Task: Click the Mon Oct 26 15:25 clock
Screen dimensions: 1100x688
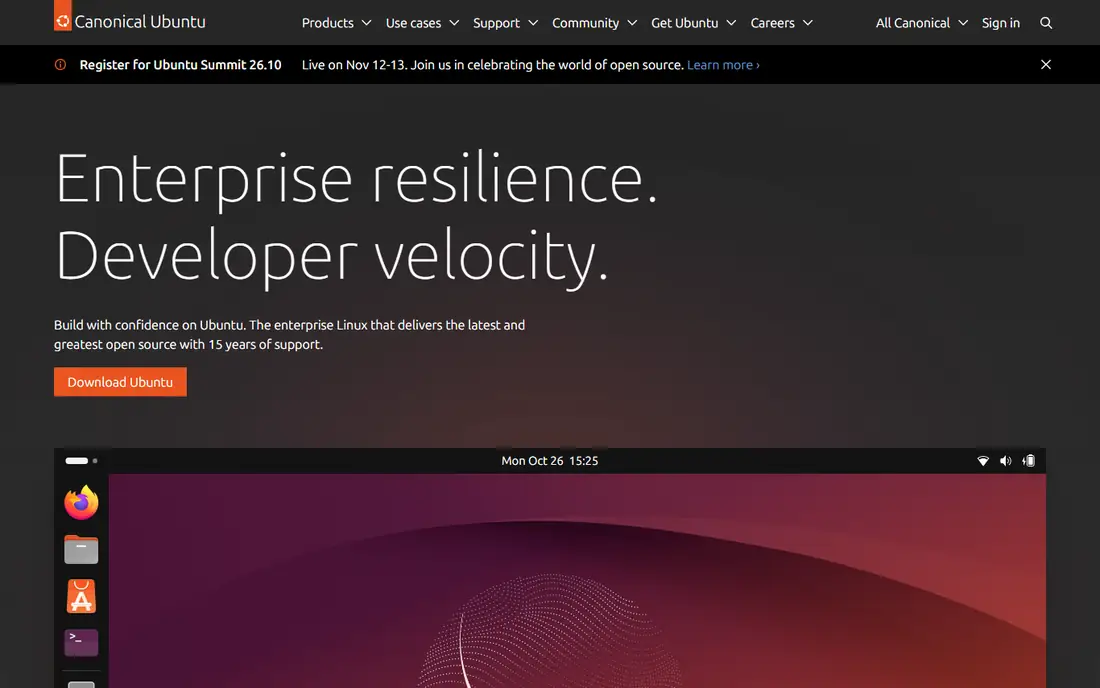Action: (549, 461)
